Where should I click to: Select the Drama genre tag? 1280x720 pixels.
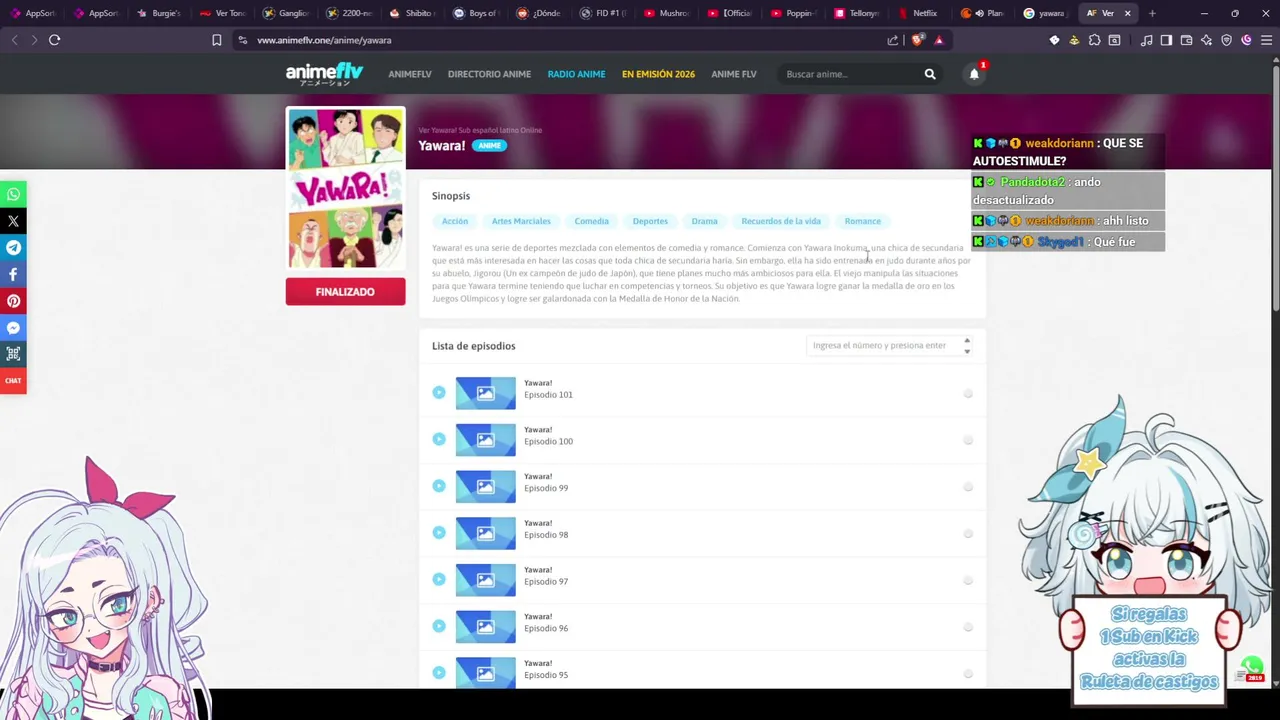pyautogui.click(x=704, y=221)
